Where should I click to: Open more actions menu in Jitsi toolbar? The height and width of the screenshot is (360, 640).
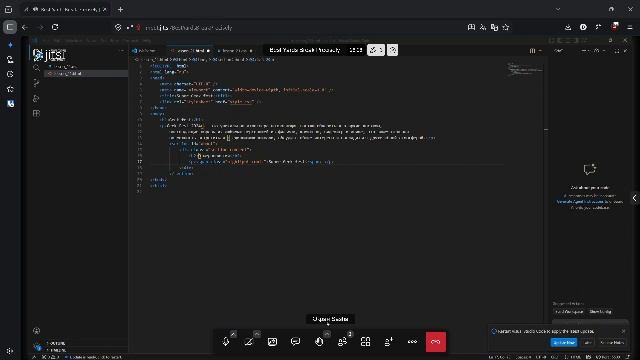pyautogui.click(x=412, y=342)
